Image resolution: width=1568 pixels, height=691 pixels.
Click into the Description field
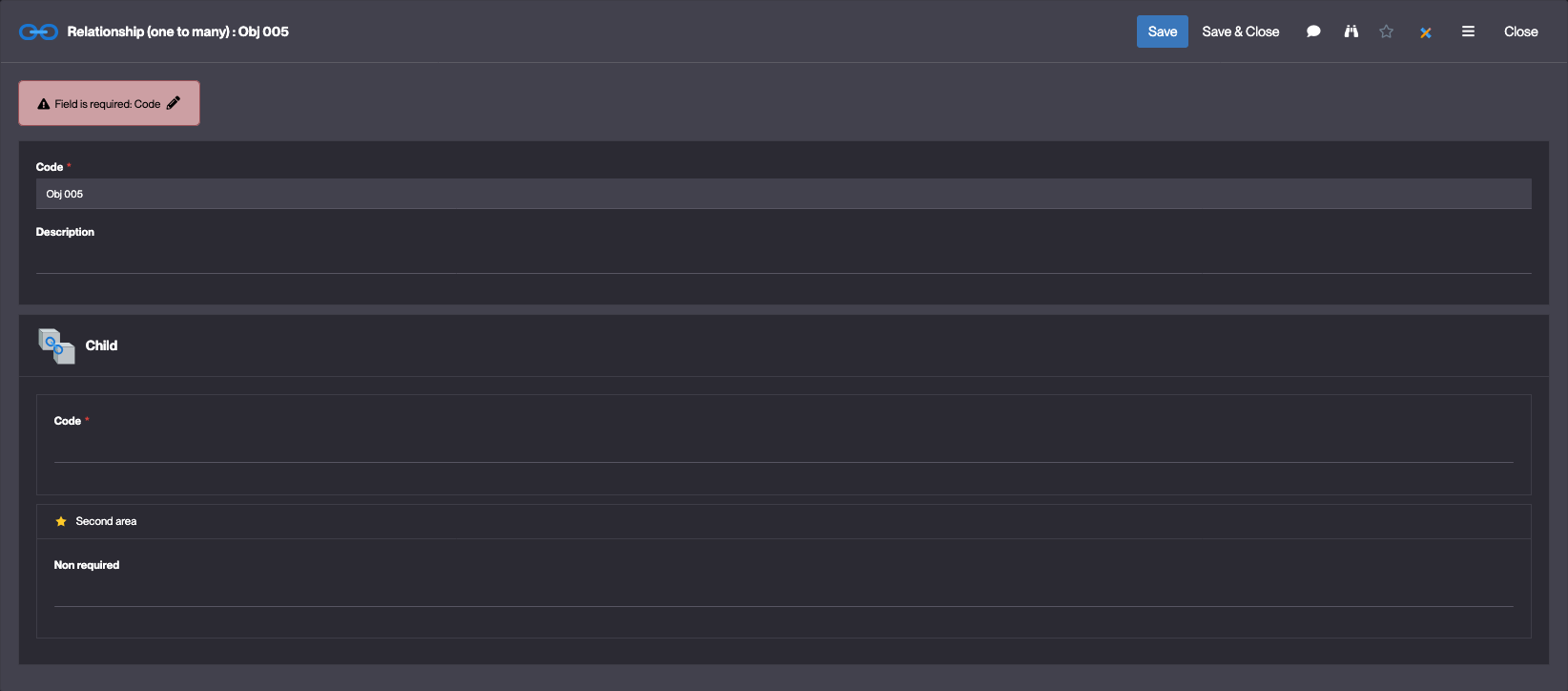click(782, 259)
